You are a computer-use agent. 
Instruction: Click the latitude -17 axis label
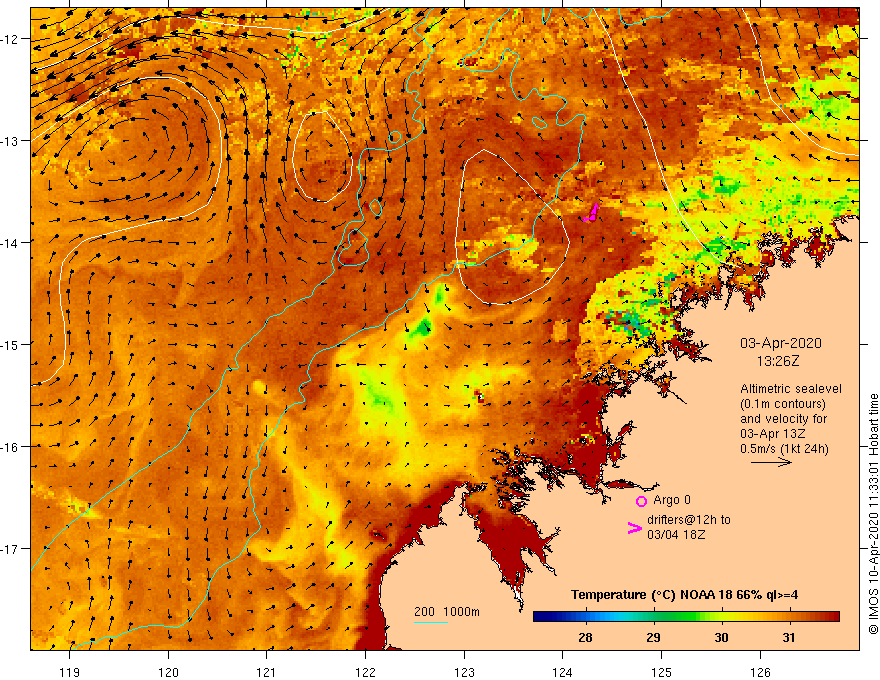point(11,549)
